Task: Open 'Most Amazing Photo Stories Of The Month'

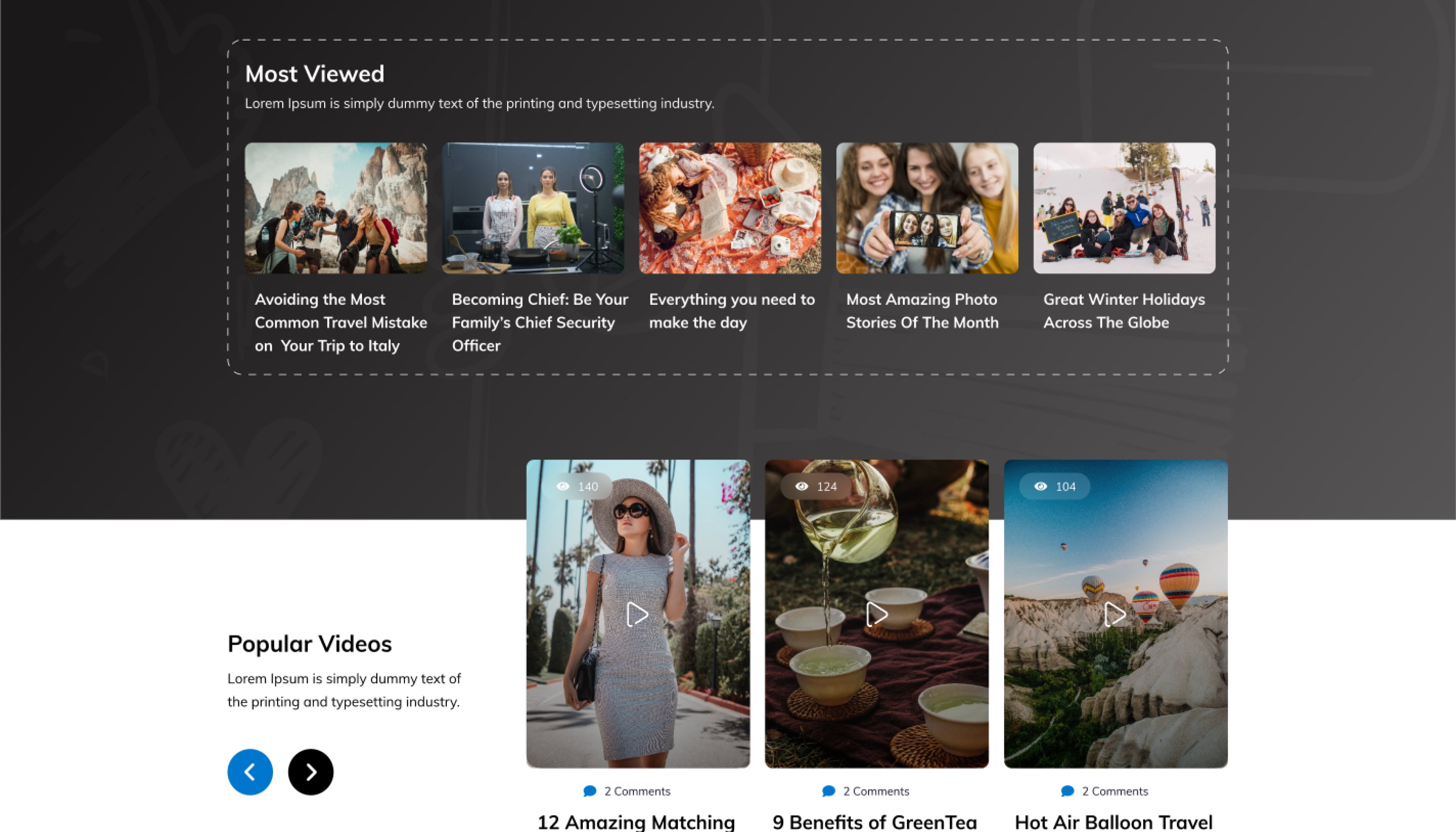Action: pos(922,311)
